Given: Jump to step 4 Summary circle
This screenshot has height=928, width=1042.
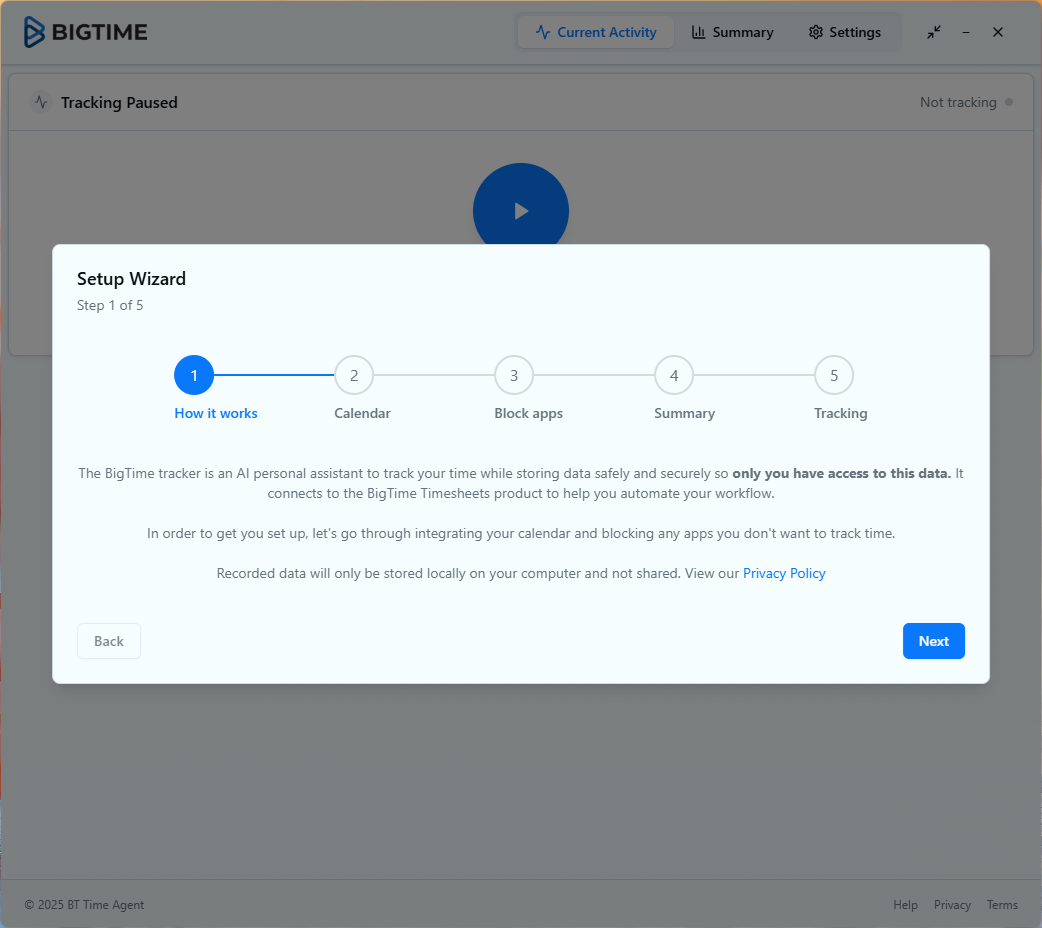Looking at the screenshot, I should coord(674,376).
